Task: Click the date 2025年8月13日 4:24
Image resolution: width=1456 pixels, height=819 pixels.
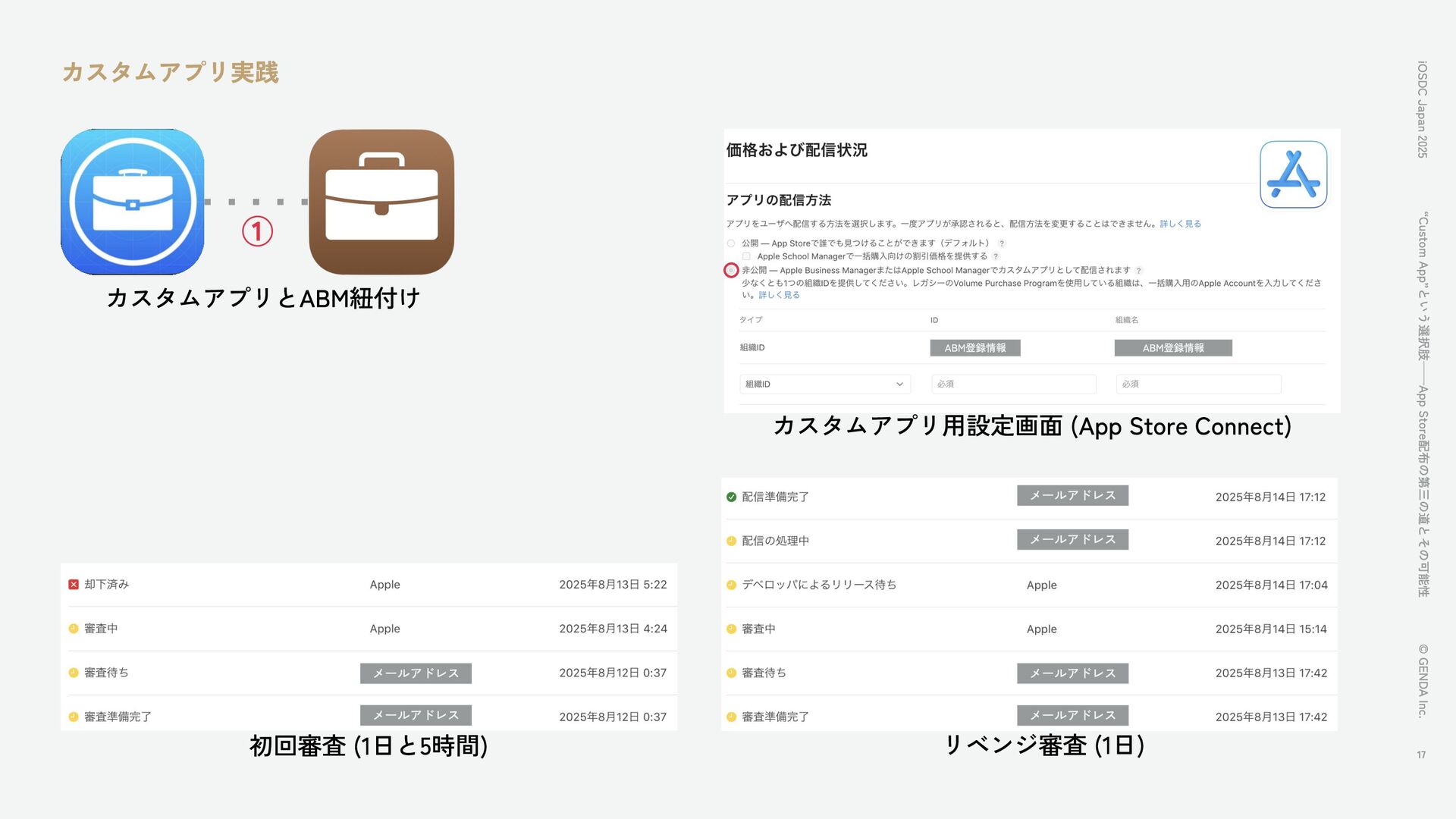Action: (613, 629)
